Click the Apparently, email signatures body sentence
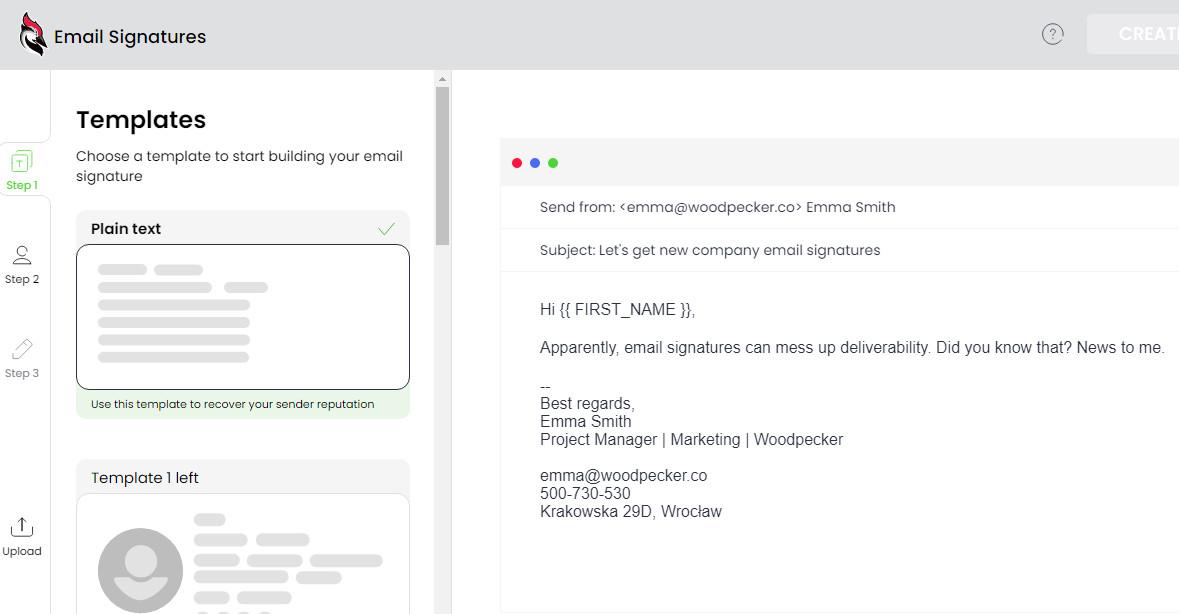 pyautogui.click(x=852, y=348)
